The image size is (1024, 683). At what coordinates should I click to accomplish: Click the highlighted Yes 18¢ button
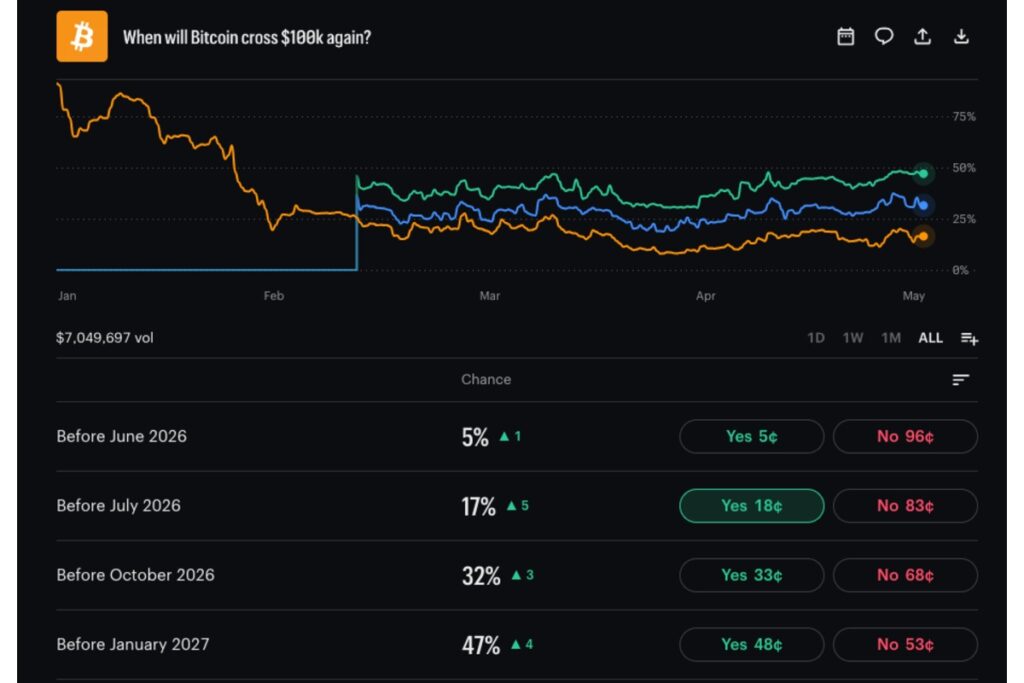(x=752, y=505)
